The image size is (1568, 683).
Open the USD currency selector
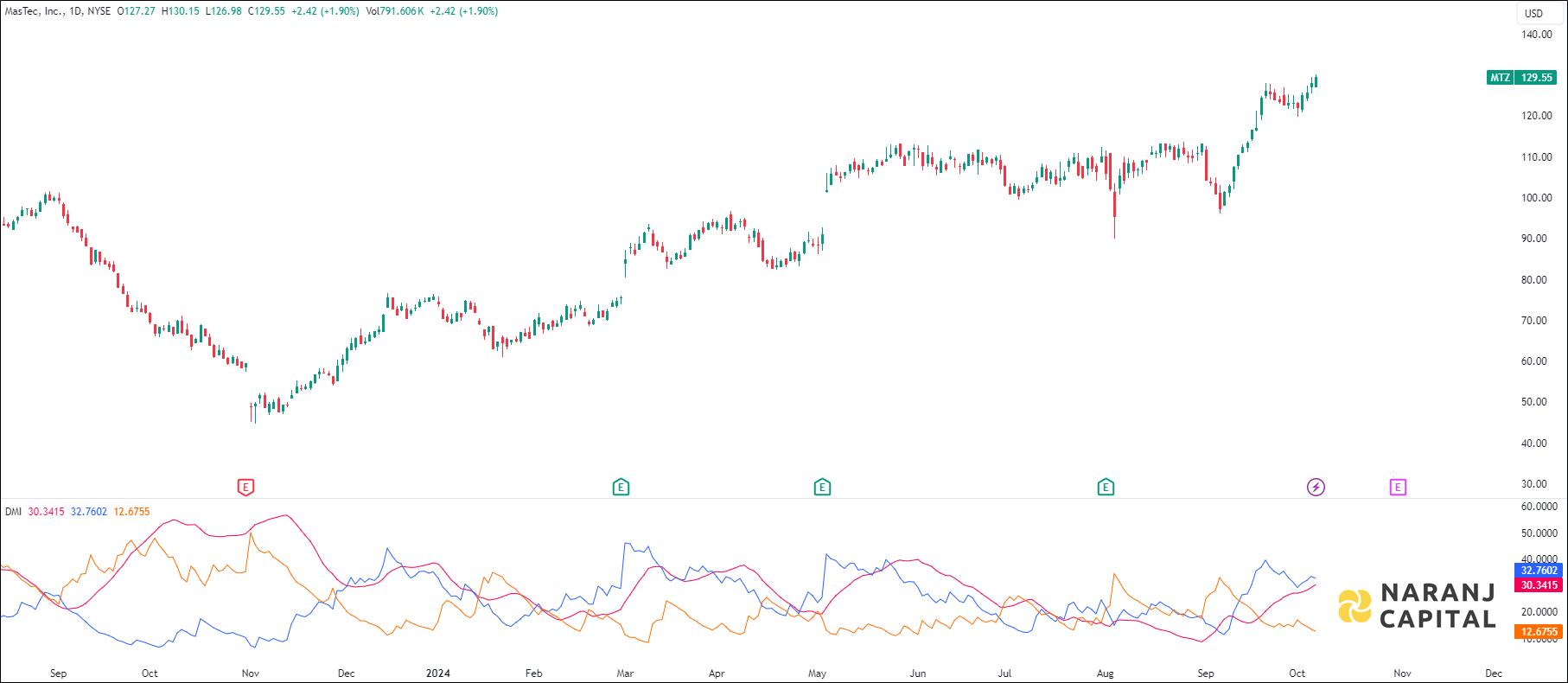(x=1533, y=13)
